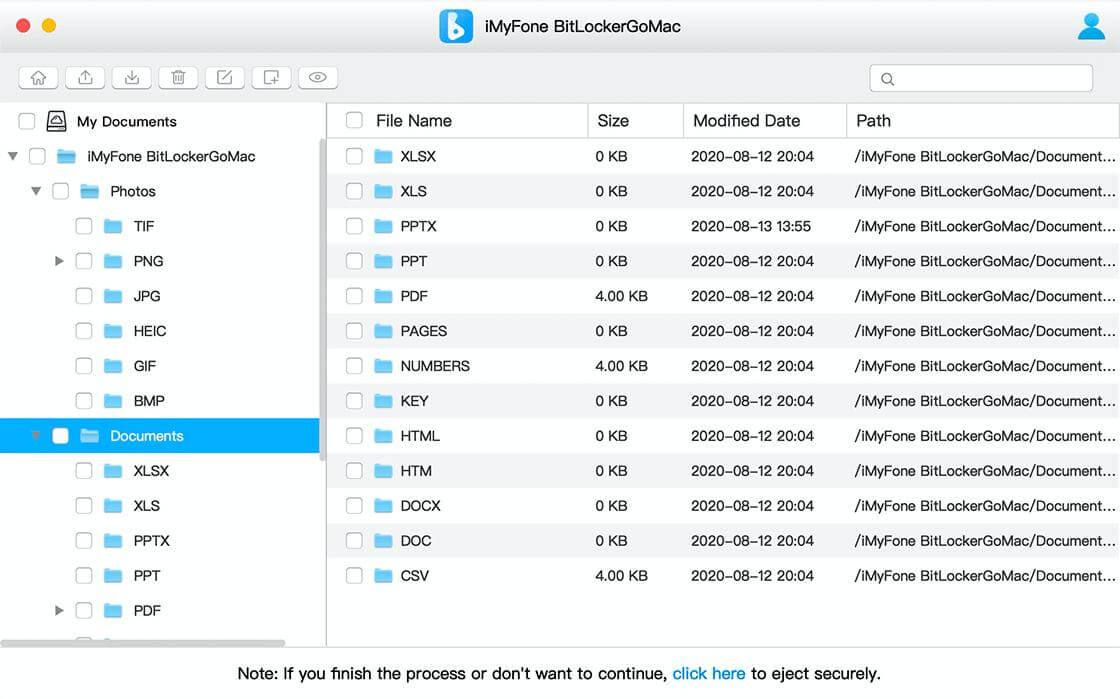Image resolution: width=1120 pixels, height=699 pixels.
Task: Click the XLS name in the file list
Action: 414,191
